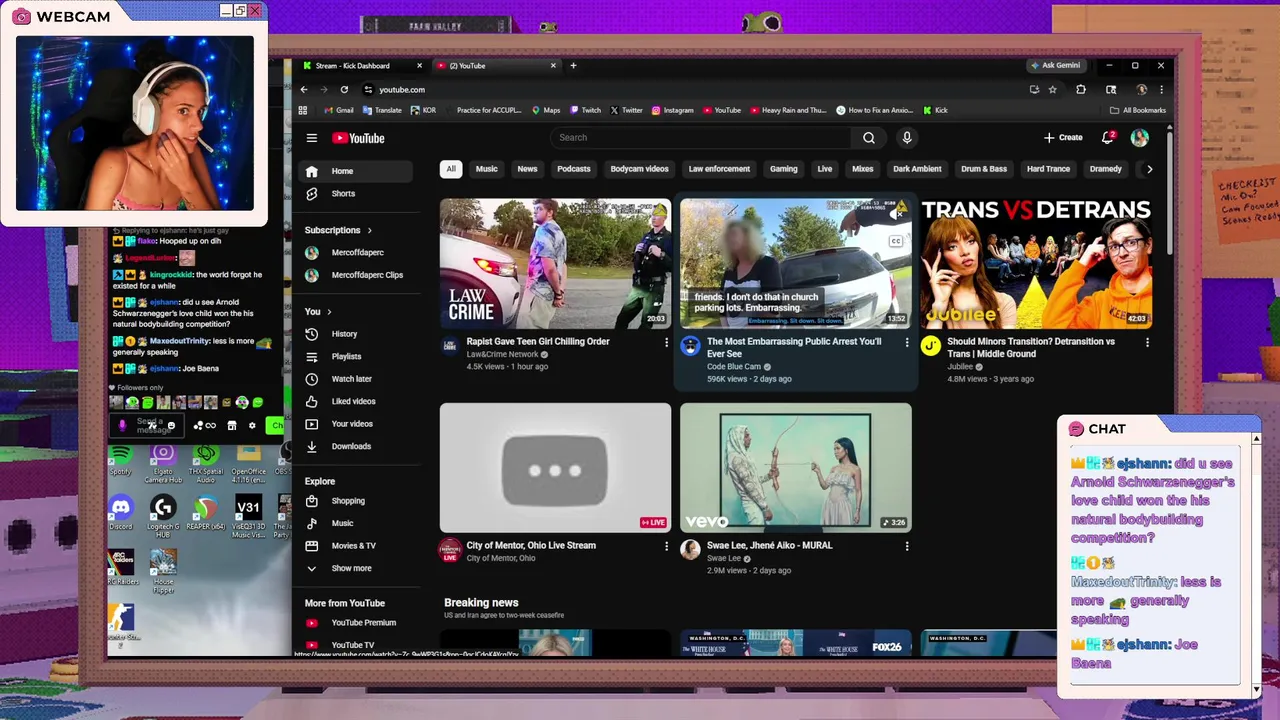The height and width of the screenshot is (720, 1280).
Task: Open options menu for Should Minors Transition video
Action: point(1147,343)
